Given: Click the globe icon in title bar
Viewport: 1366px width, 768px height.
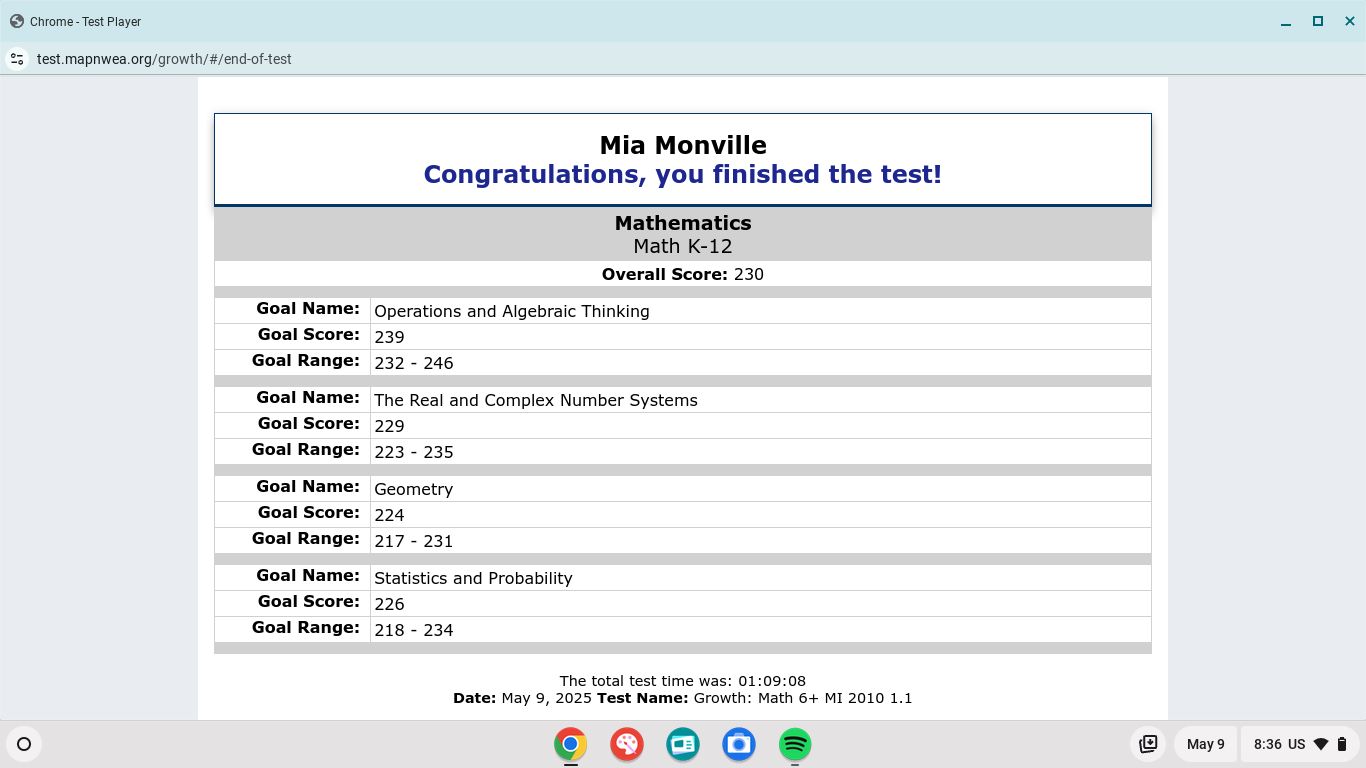Looking at the screenshot, I should coord(17,21).
